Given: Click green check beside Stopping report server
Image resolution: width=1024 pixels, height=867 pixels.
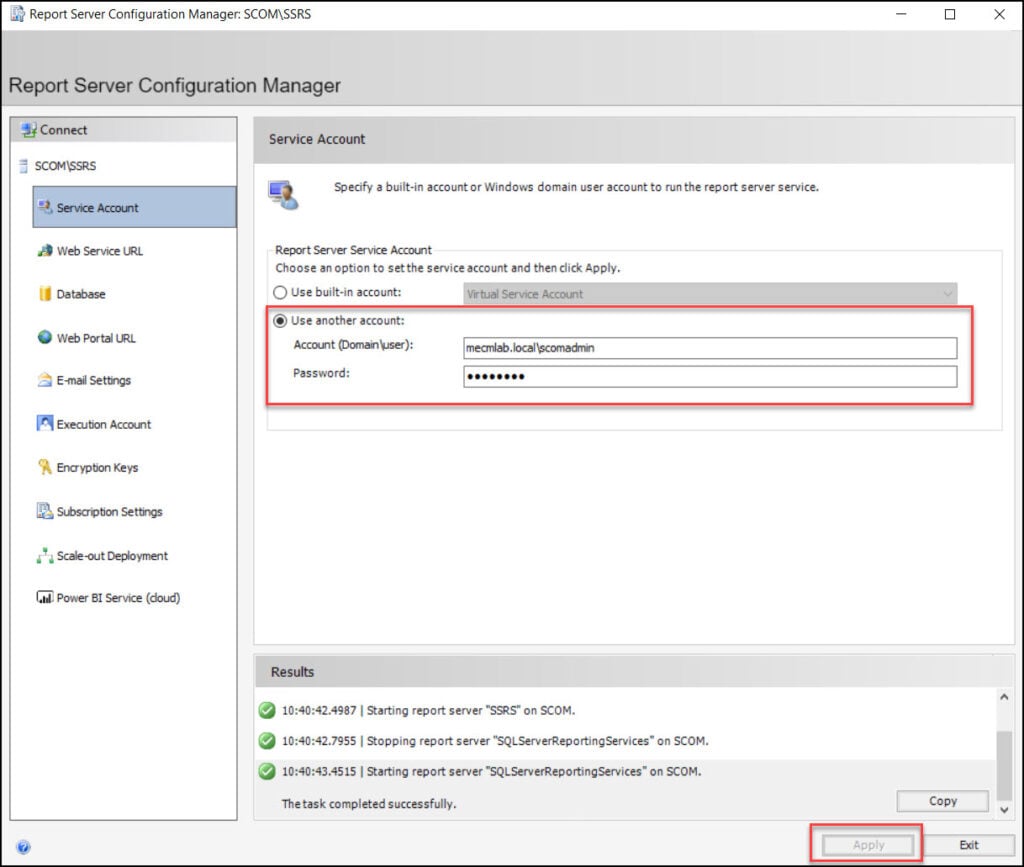Looking at the screenshot, I should tap(267, 740).
